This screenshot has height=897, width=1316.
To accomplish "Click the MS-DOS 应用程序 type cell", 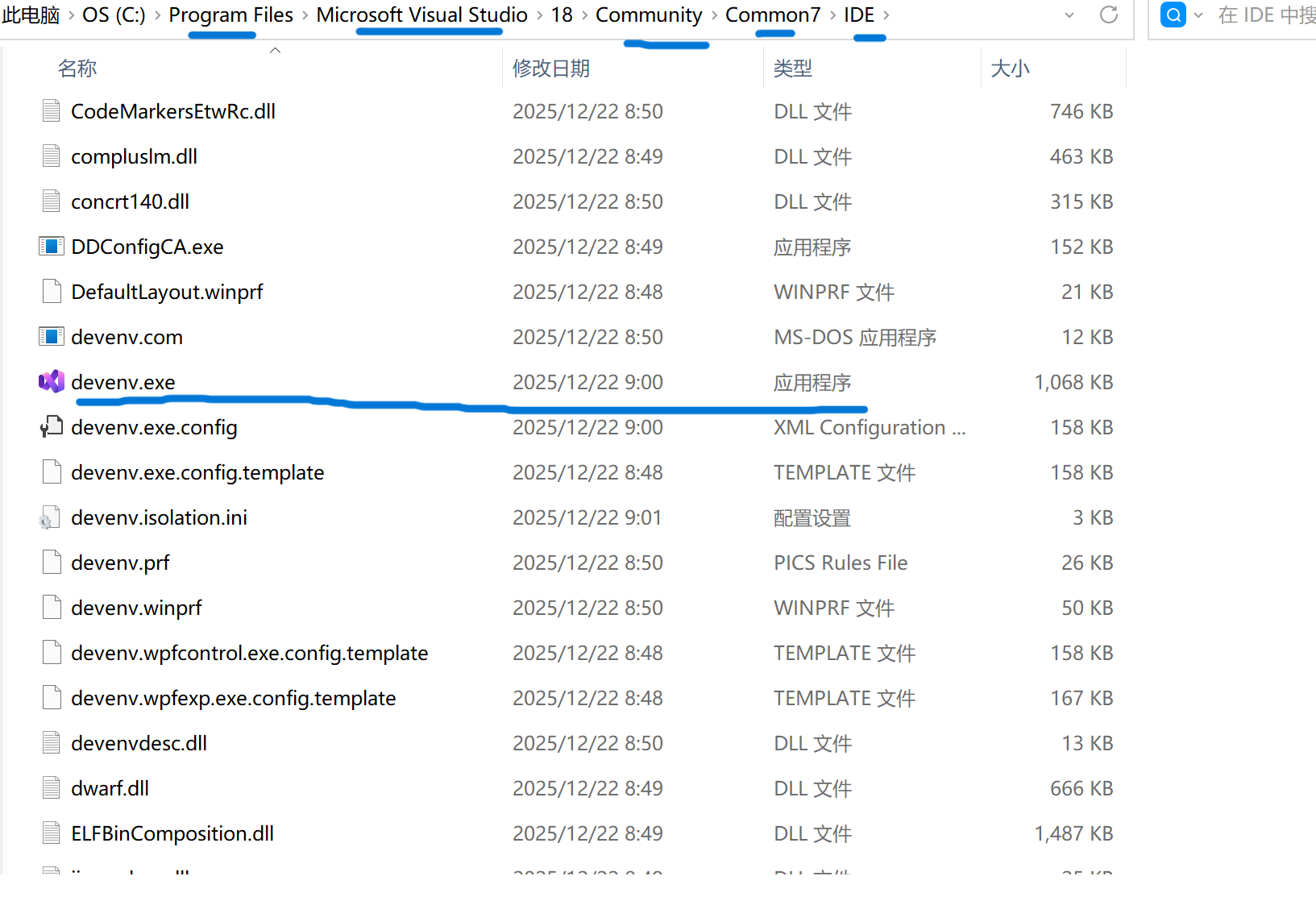I will [x=855, y=337].
